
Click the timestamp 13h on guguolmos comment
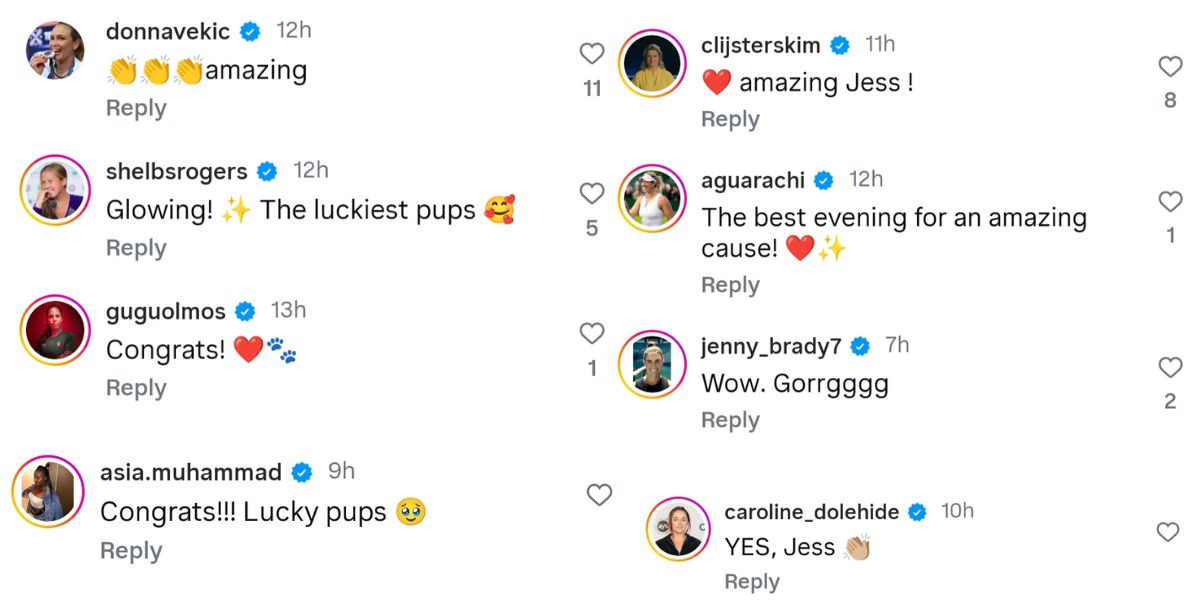288,310
